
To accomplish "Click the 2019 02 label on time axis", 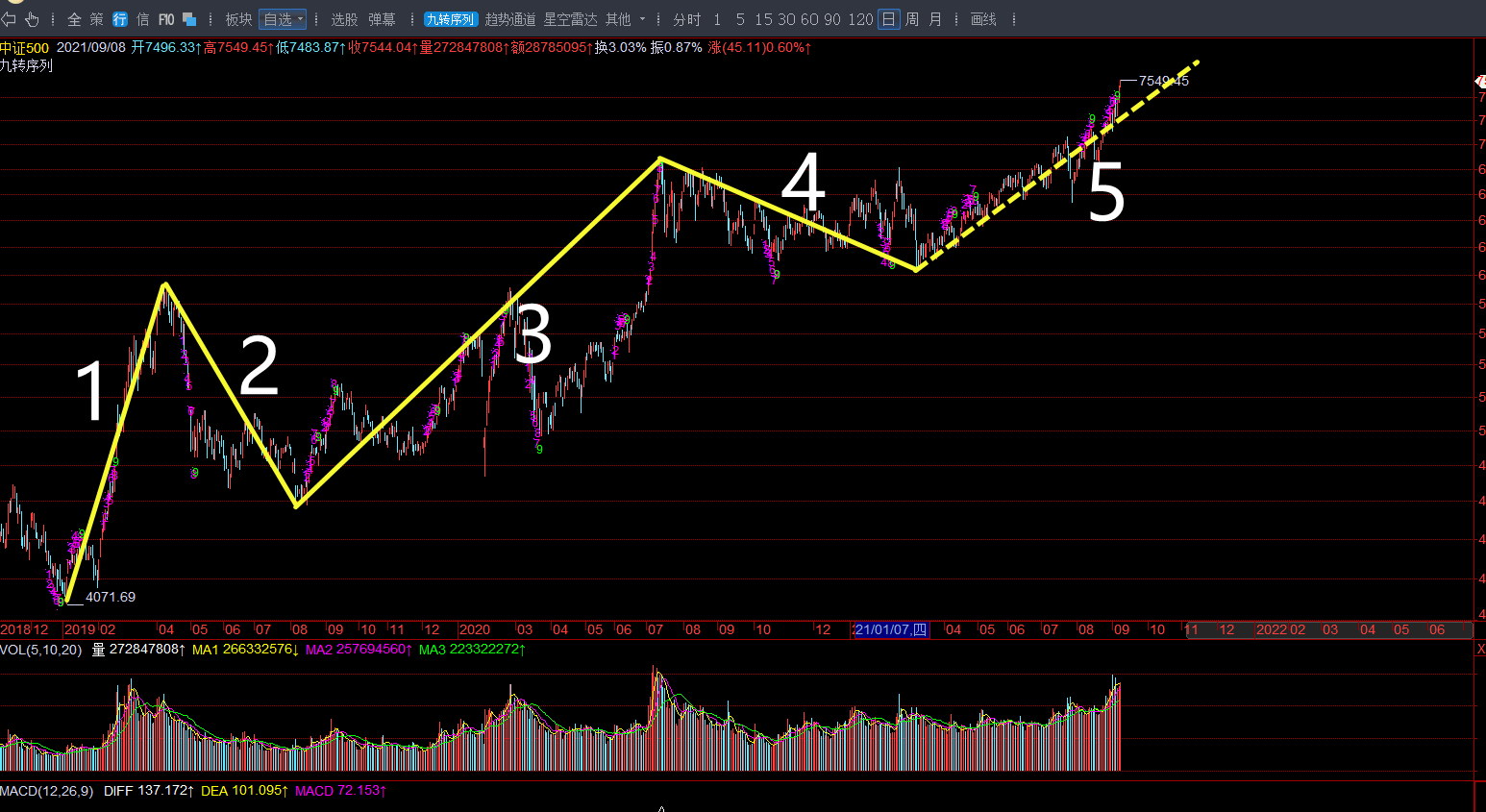I will tap(89, 629).
